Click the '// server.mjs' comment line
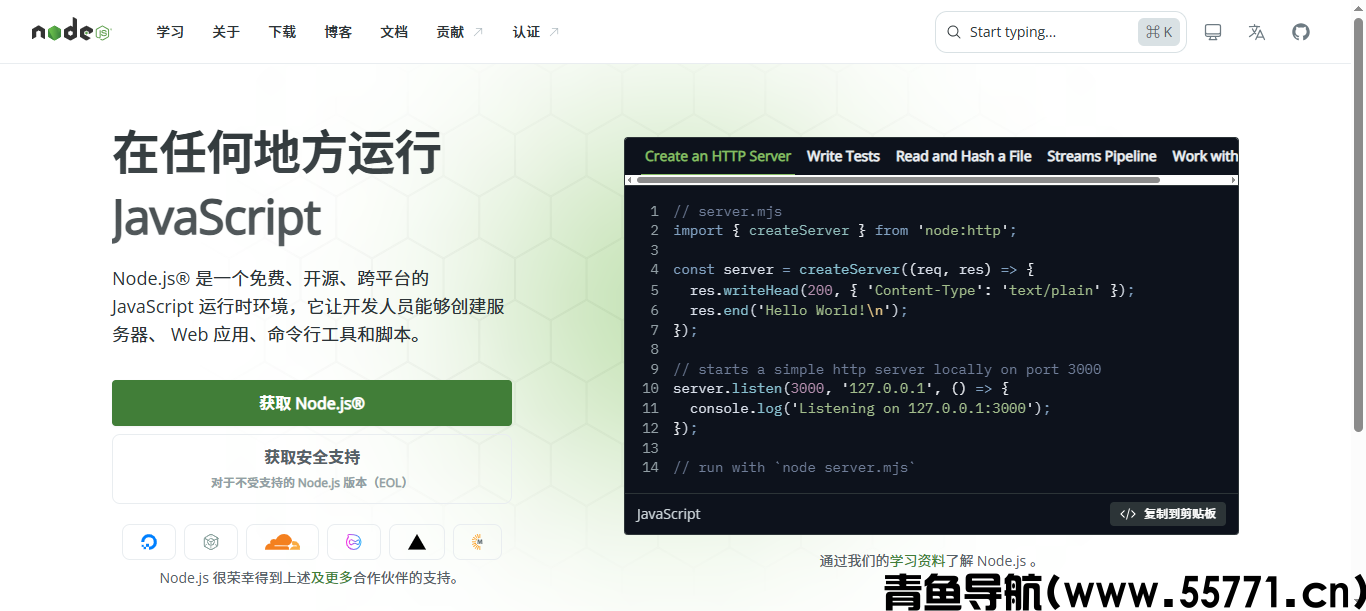This screenshot has width=1366, height=611. coord(728,211)
